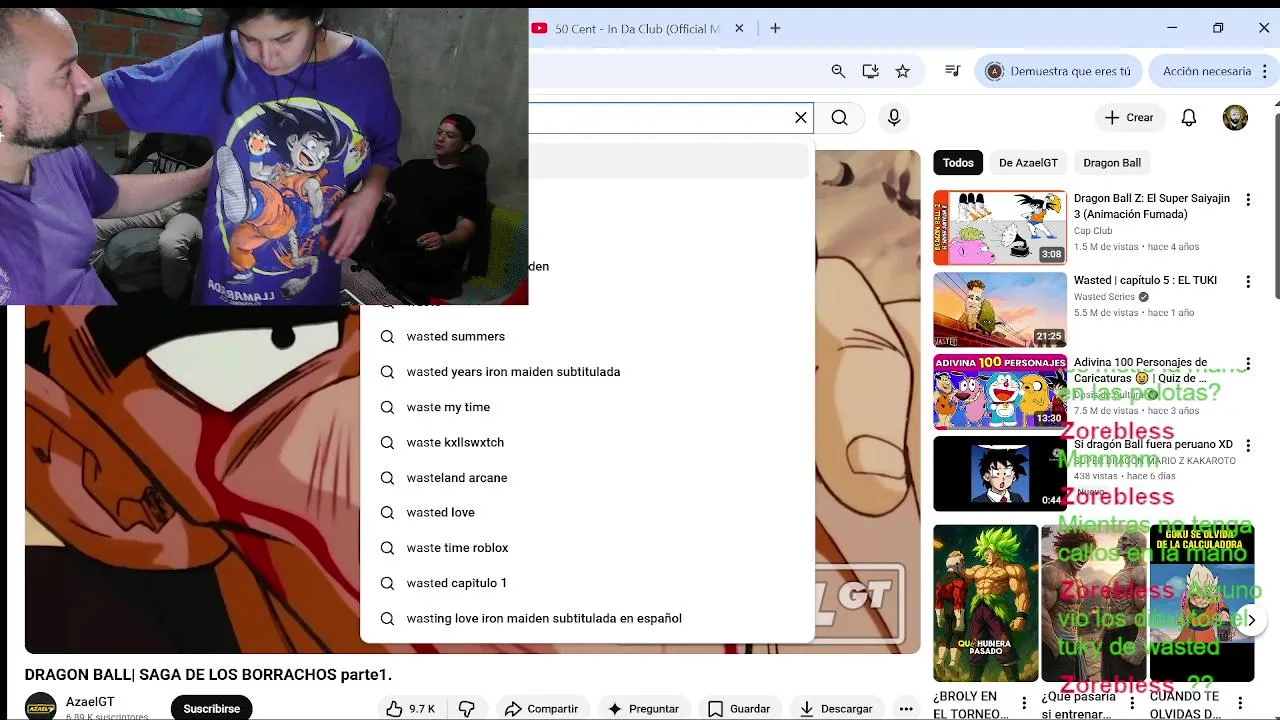The height and width of the screenshot is (720, 1280).
Task: Open a new browser tab
Action: [x=775, y=29]
